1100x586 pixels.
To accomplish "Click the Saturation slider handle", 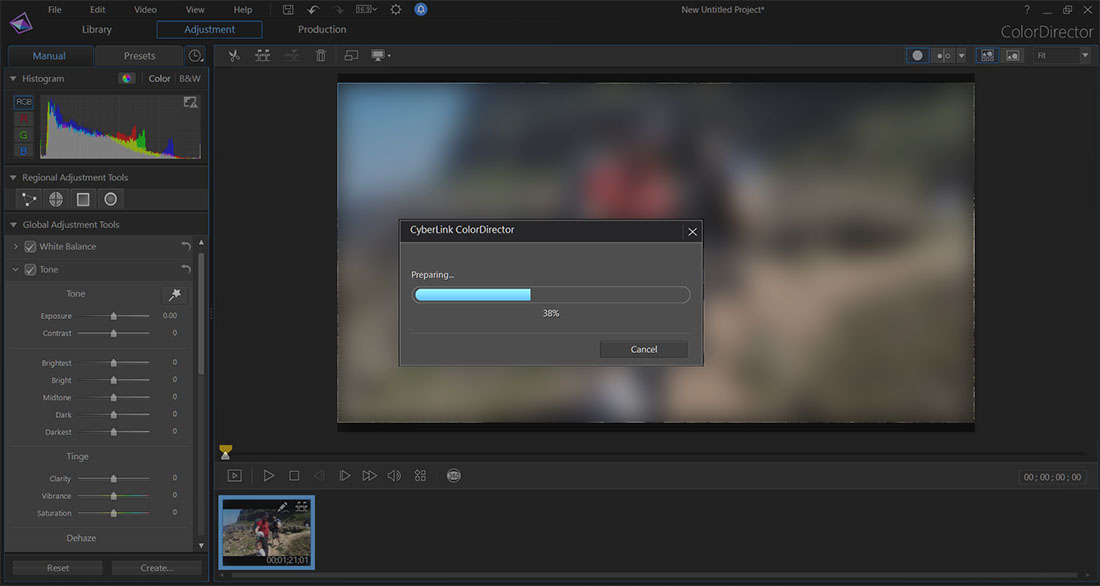I will pos(114,514).
